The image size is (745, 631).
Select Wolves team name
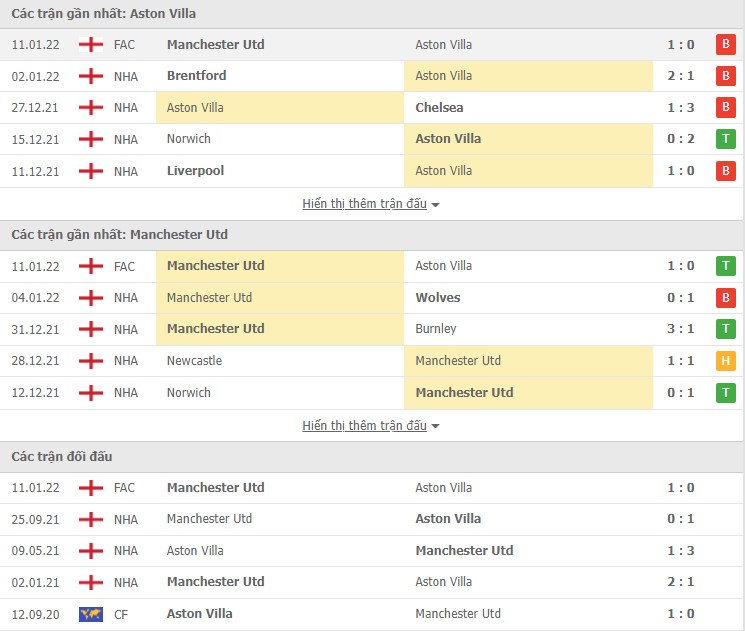438,298
